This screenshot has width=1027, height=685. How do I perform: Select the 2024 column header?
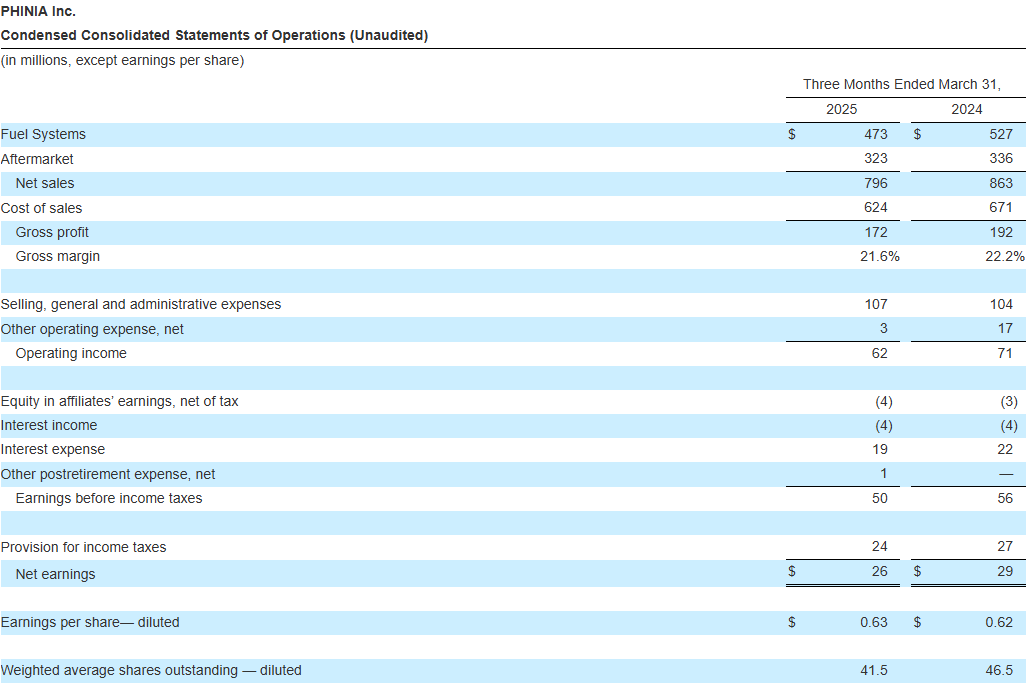click(x=966, y=109)
